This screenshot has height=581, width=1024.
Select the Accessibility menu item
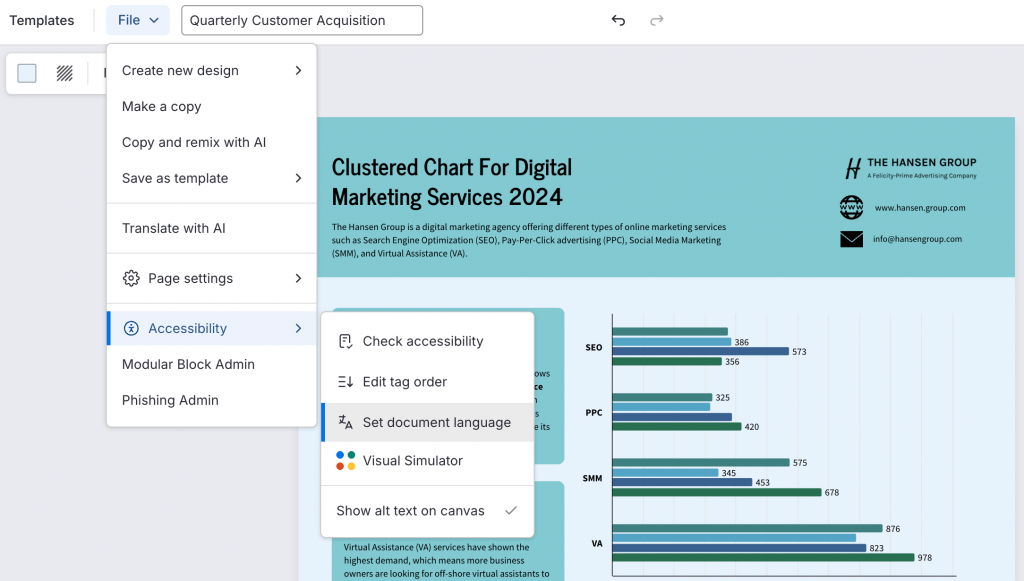212,328
